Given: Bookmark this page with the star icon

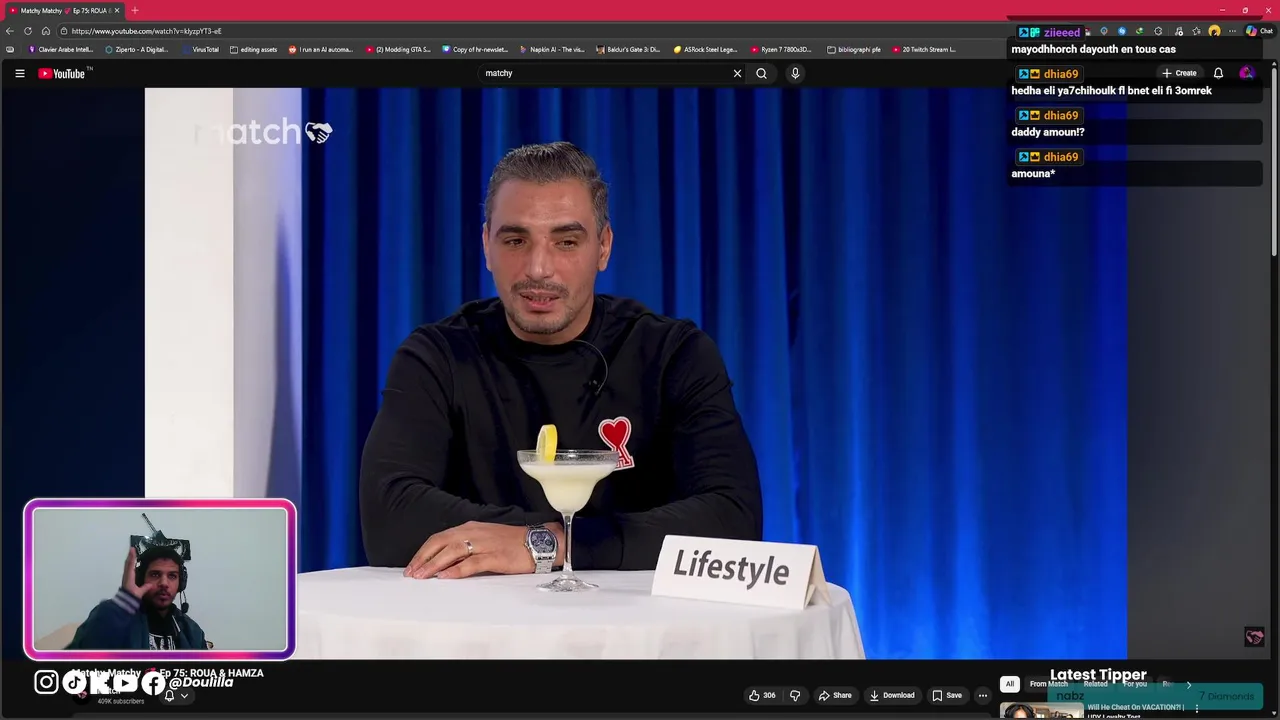Looking at the screenshot, I should click(x=1196, y=31).
